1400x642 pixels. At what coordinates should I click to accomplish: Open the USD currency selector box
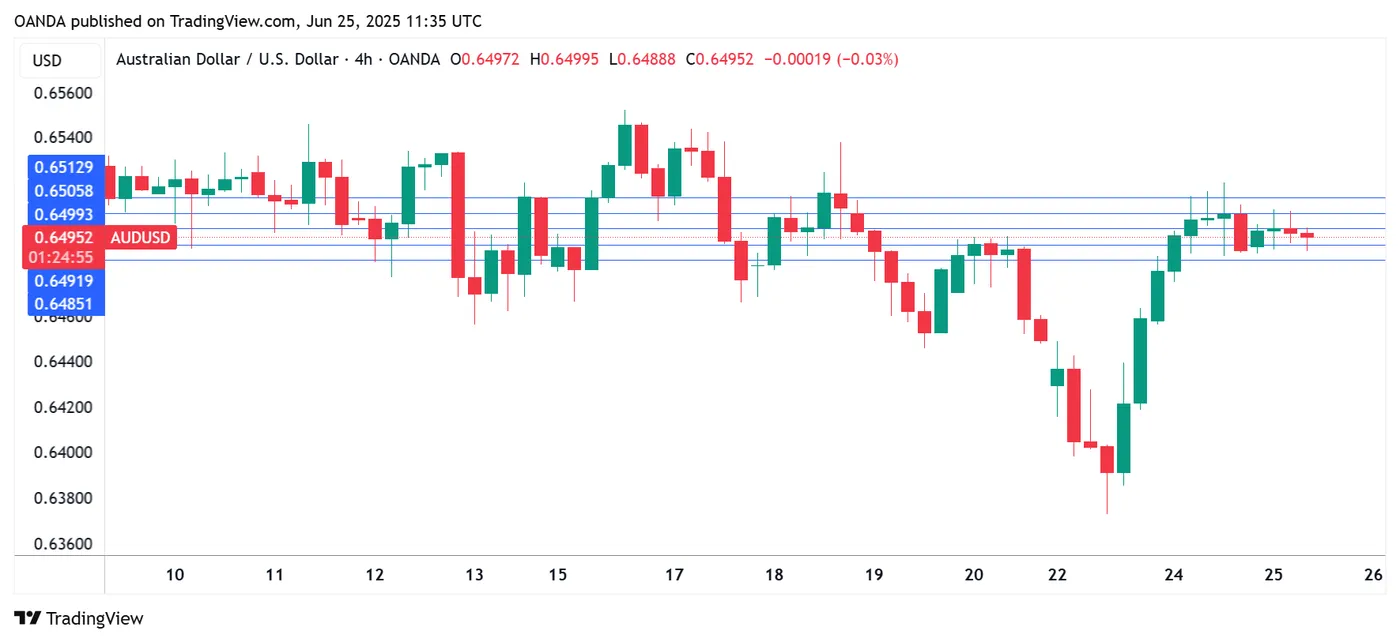pos(48,60)
